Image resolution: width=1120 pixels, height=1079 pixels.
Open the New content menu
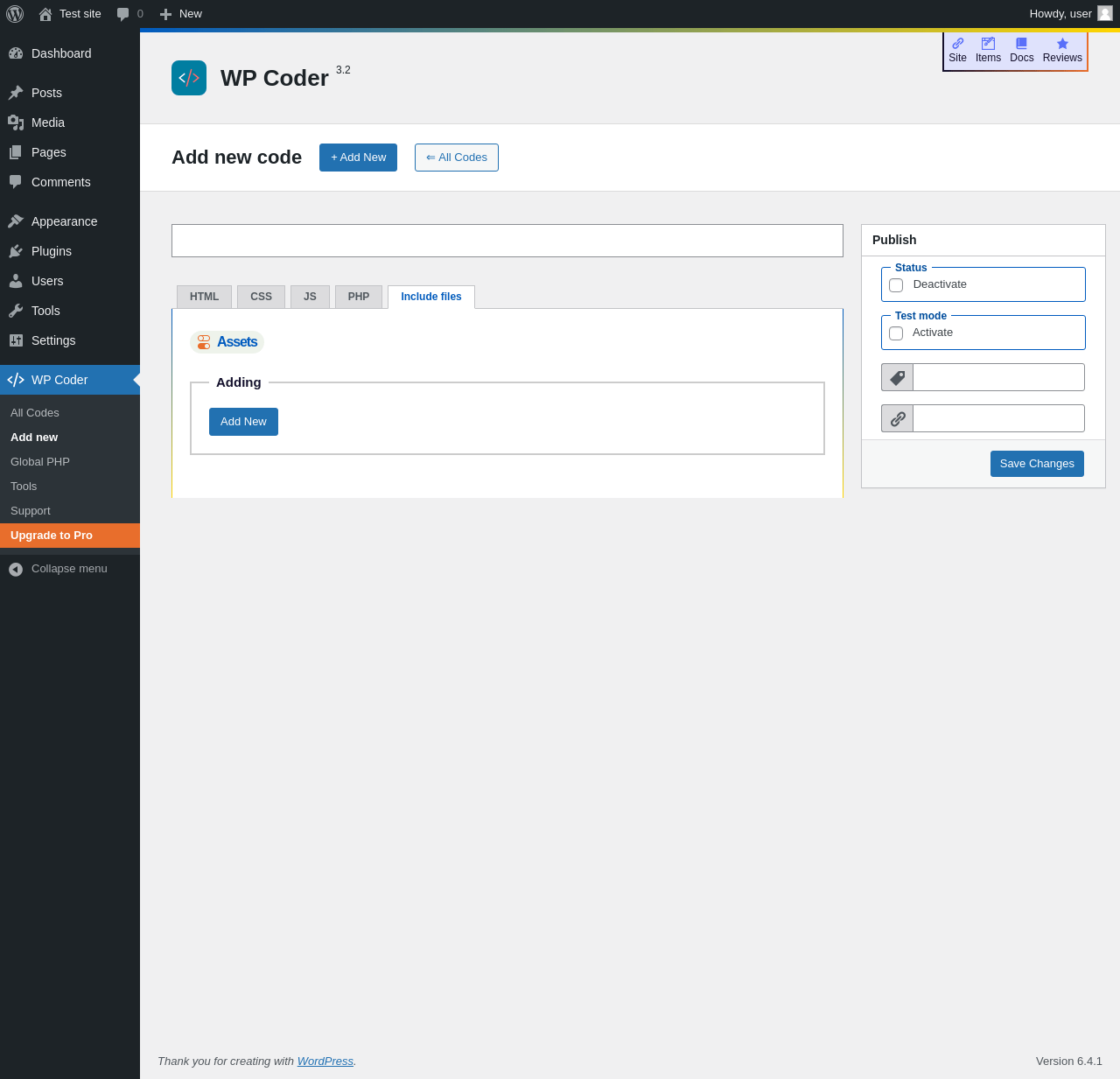pos(181,14)
